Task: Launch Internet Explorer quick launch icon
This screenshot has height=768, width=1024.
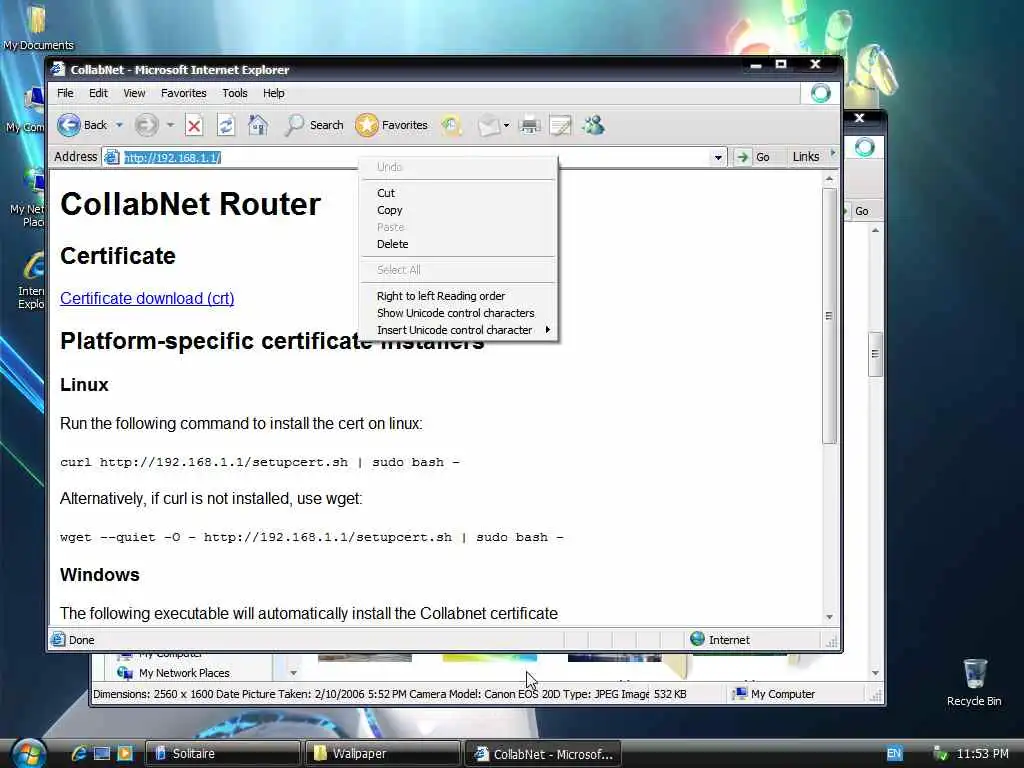Action: point(79,754)
